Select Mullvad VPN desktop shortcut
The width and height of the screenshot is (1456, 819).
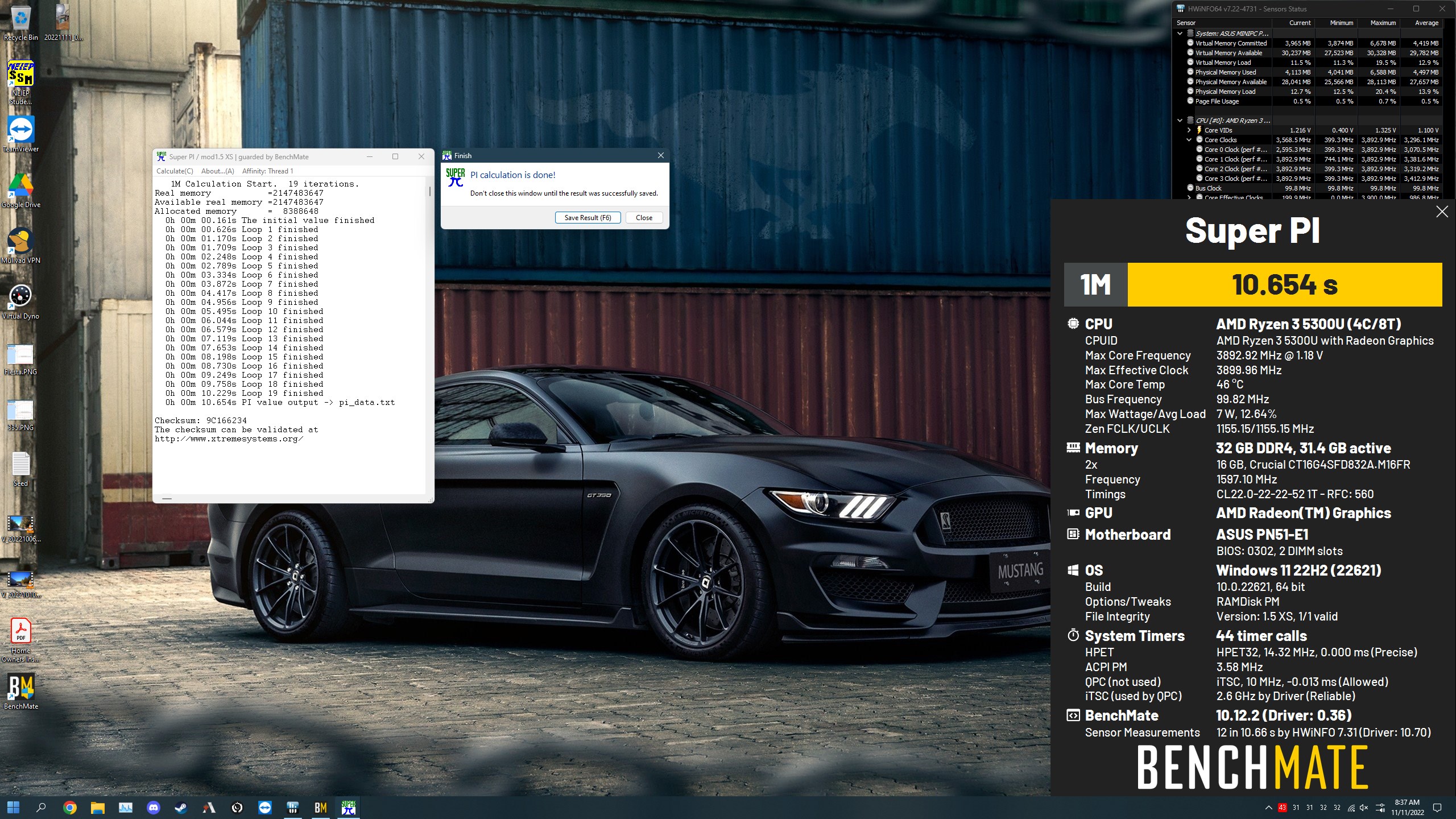[20, 246]
